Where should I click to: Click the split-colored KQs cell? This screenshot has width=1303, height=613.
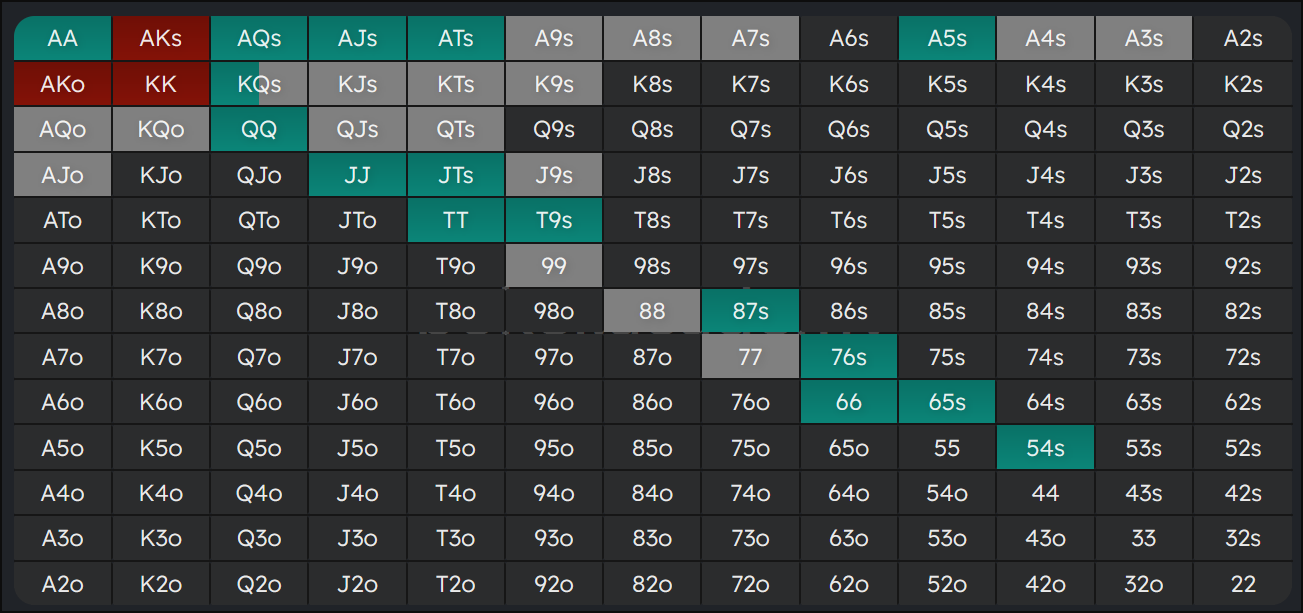click(x=259, y=85)
